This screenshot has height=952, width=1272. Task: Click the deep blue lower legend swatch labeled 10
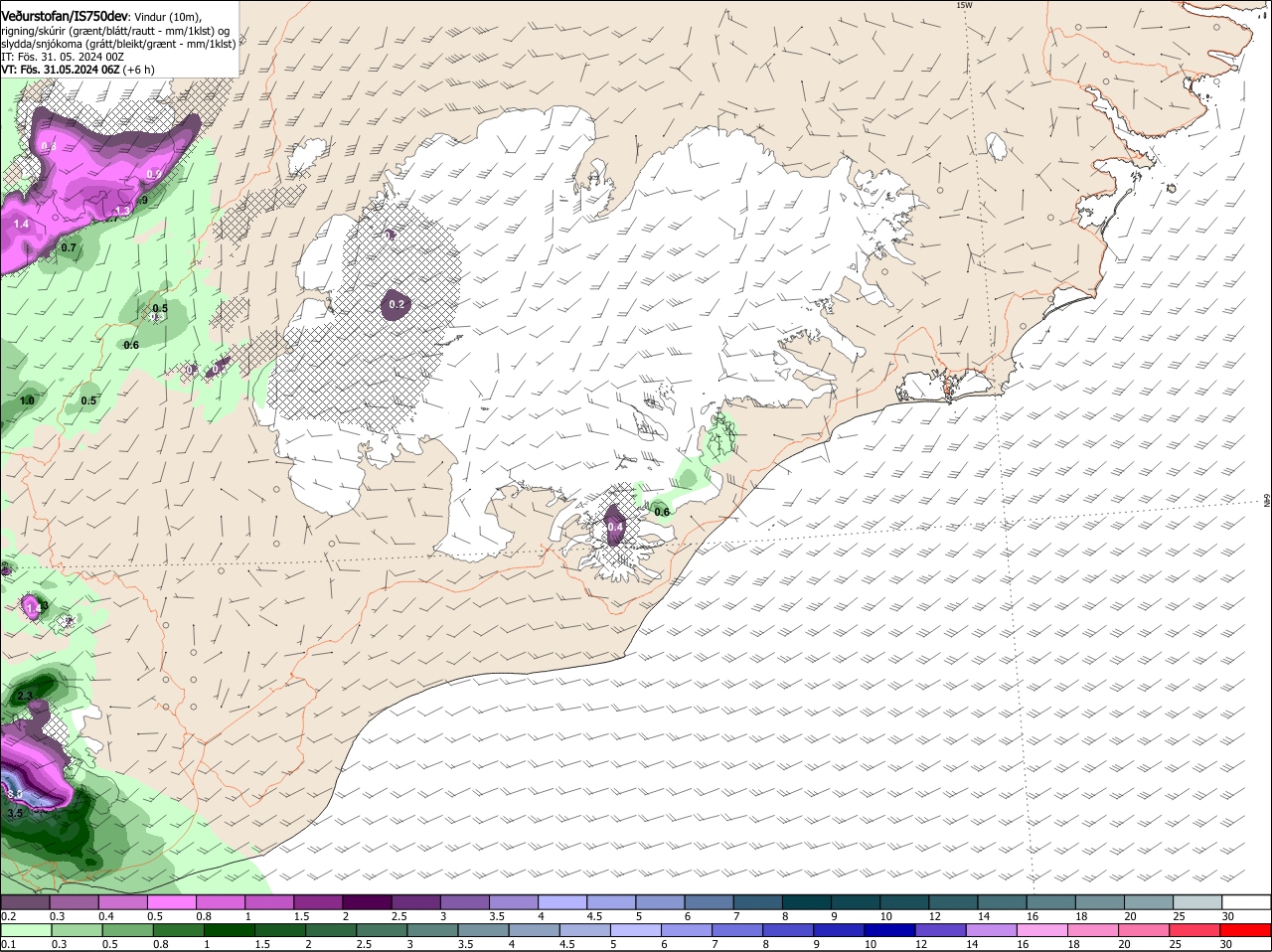point(890,930)
